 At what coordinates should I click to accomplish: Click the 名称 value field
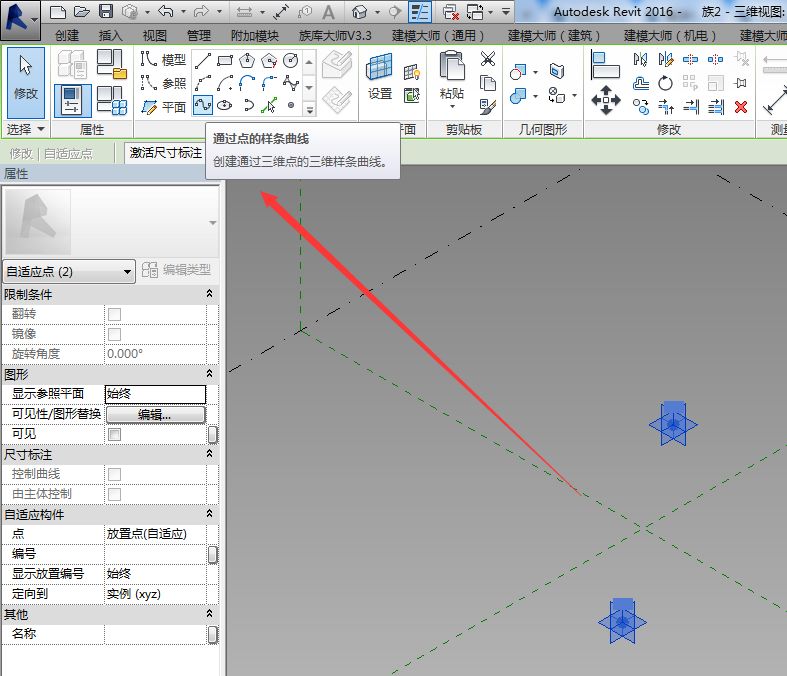[155, 634]
